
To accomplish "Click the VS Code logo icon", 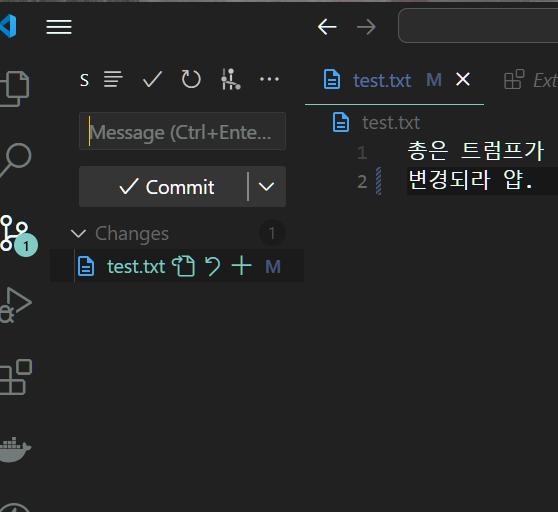I will (8, 26).
